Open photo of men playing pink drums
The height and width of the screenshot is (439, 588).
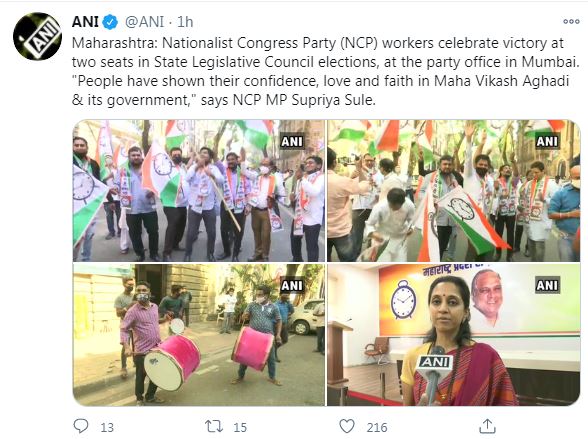[199, 335]
